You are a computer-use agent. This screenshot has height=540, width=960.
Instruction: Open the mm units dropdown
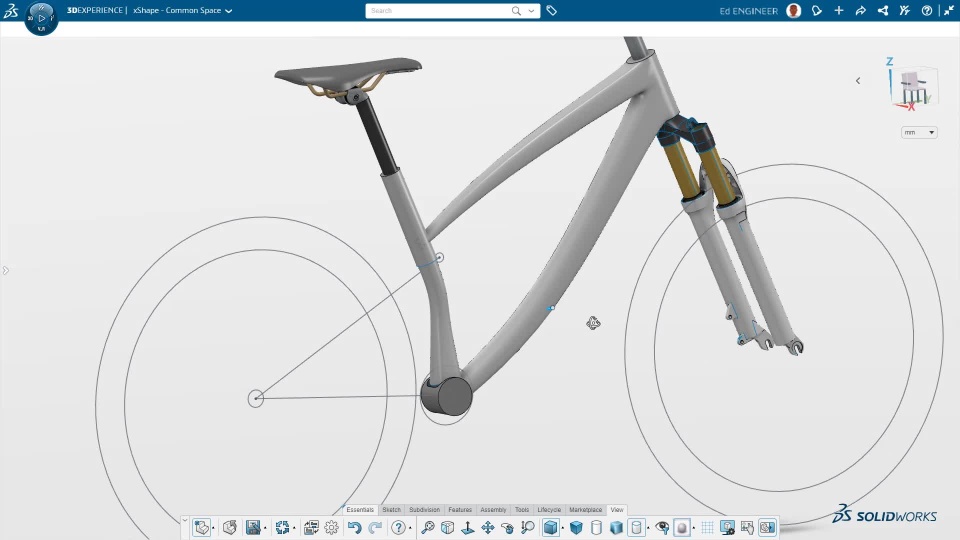(x=919, y=132)
